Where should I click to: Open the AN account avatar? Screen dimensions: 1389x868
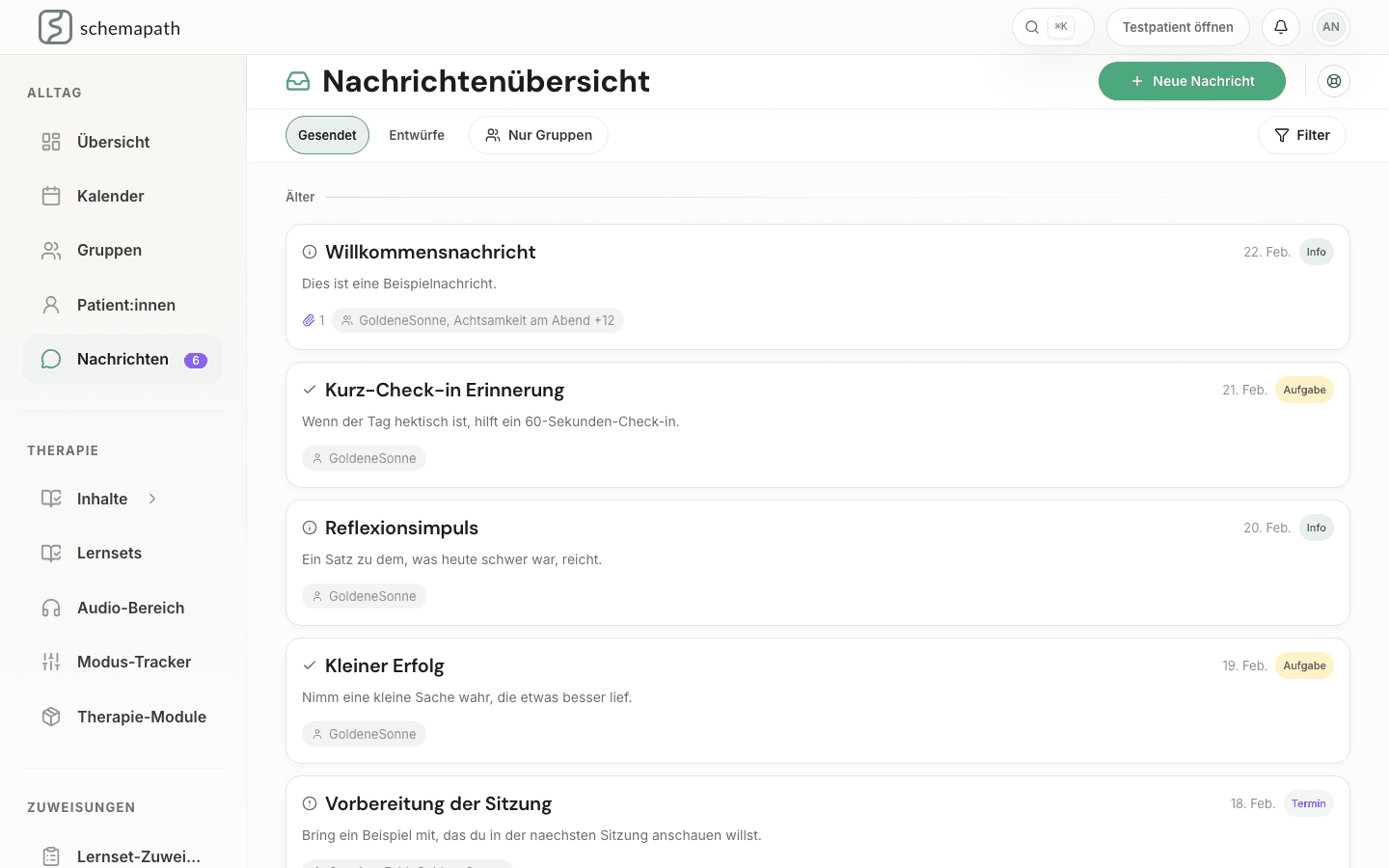point(1331,27)
